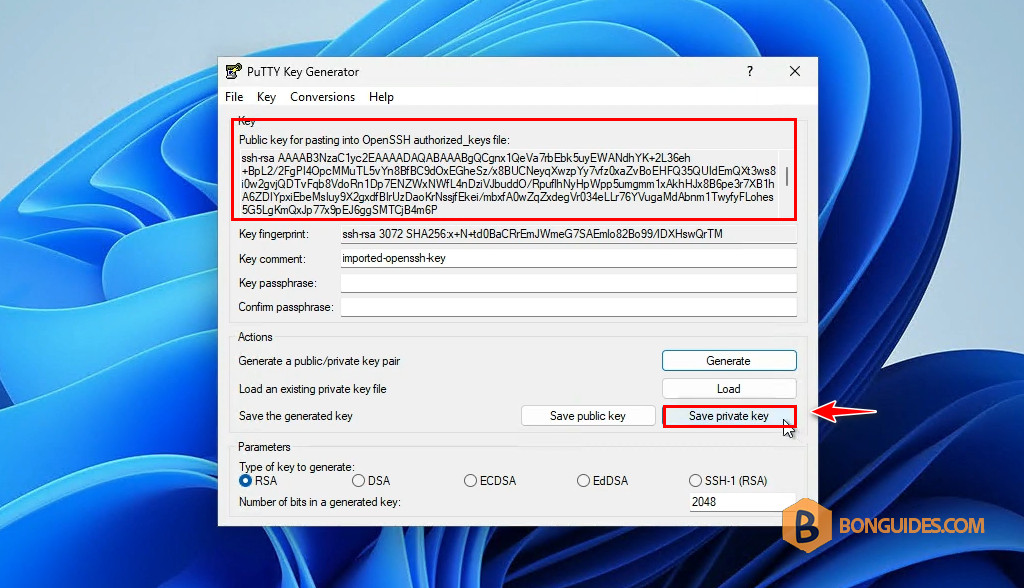Click the 'Type of key to generate:' label

click(x=296, y=466)
